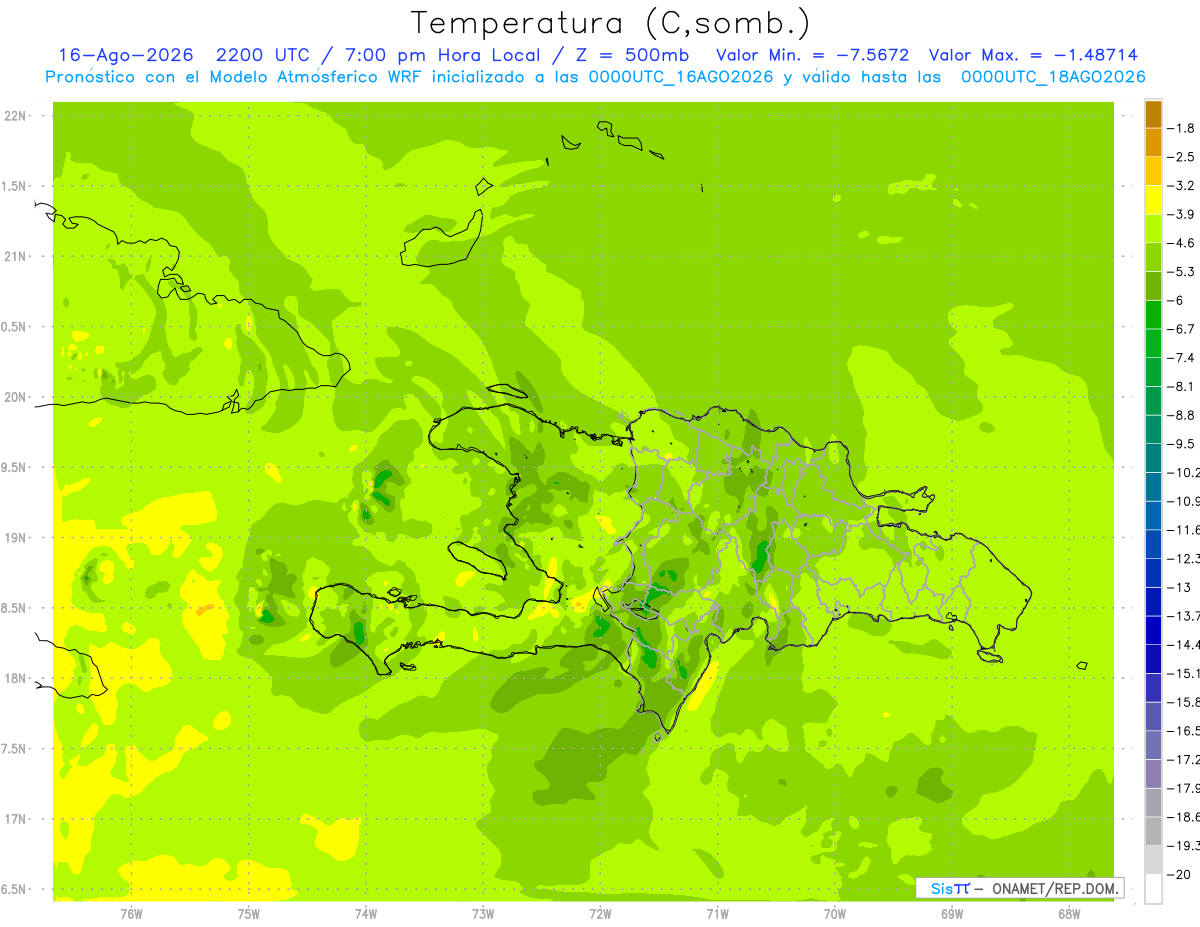
Task: Click the '70W' longitude label
Action: click(x=835, y=914)
